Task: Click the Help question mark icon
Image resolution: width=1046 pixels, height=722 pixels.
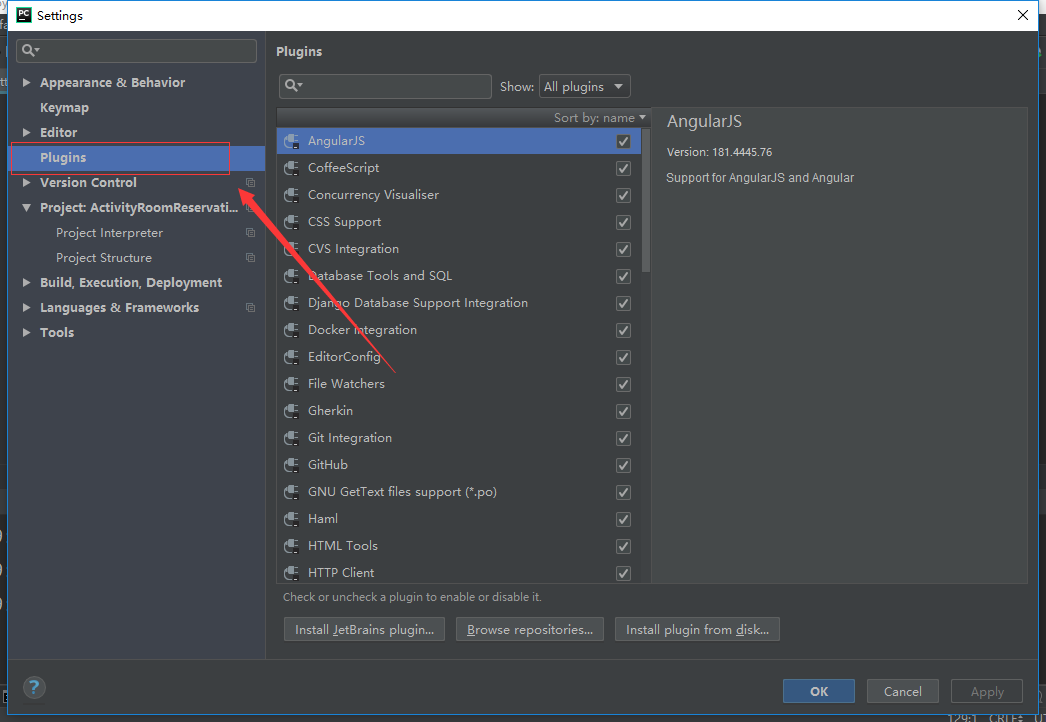Action: (x=34, y=687)
